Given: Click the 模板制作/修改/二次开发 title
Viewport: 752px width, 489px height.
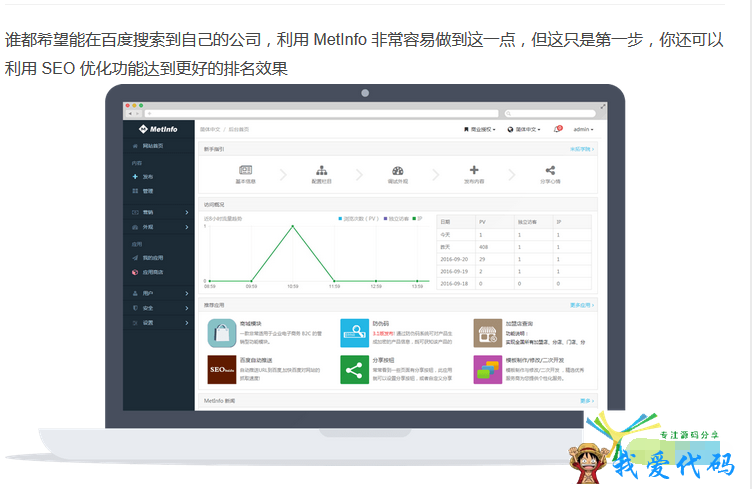Looking at the screenshot, I should (x=535, y=360).
